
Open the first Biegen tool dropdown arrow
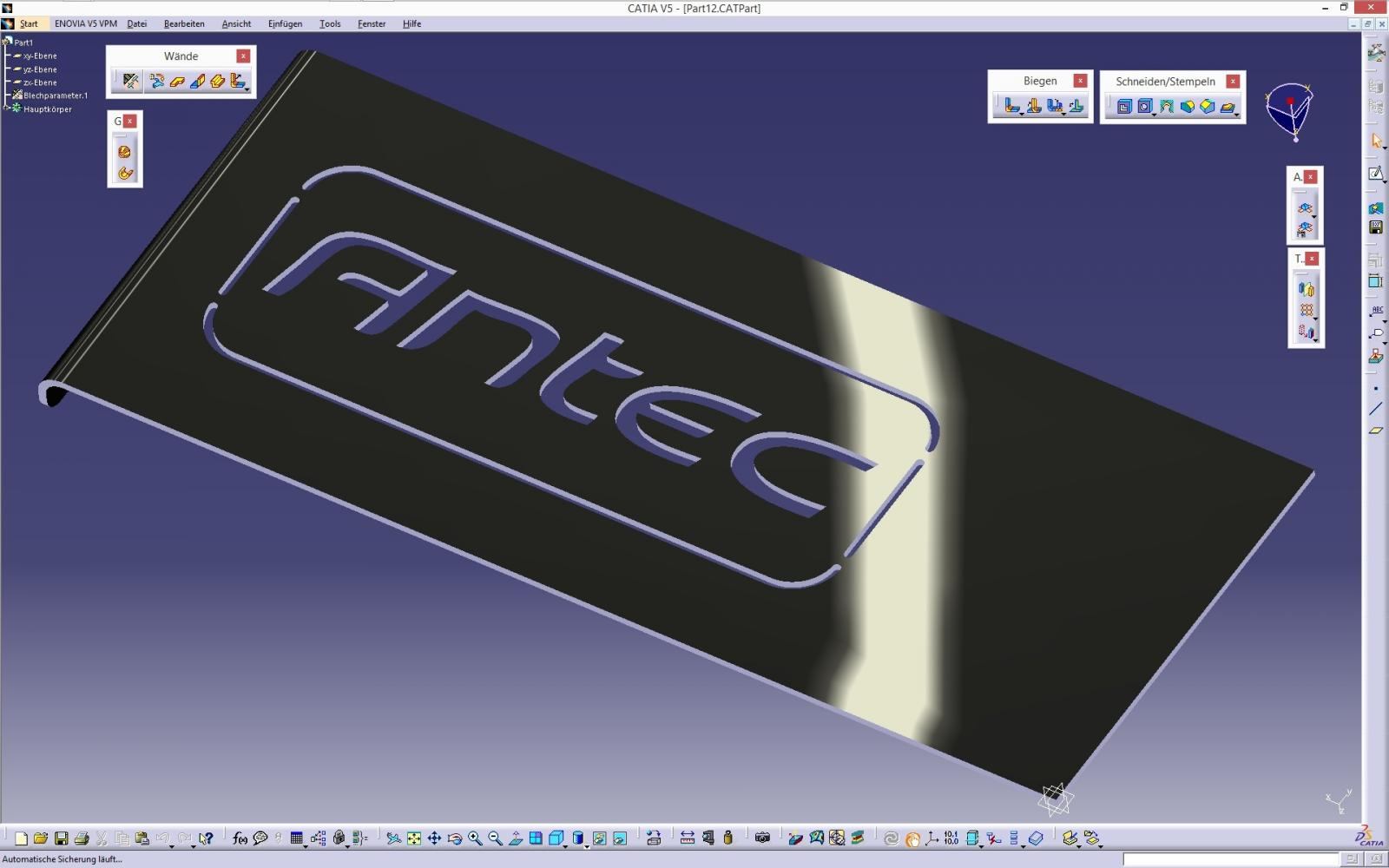coord(1021,114)
